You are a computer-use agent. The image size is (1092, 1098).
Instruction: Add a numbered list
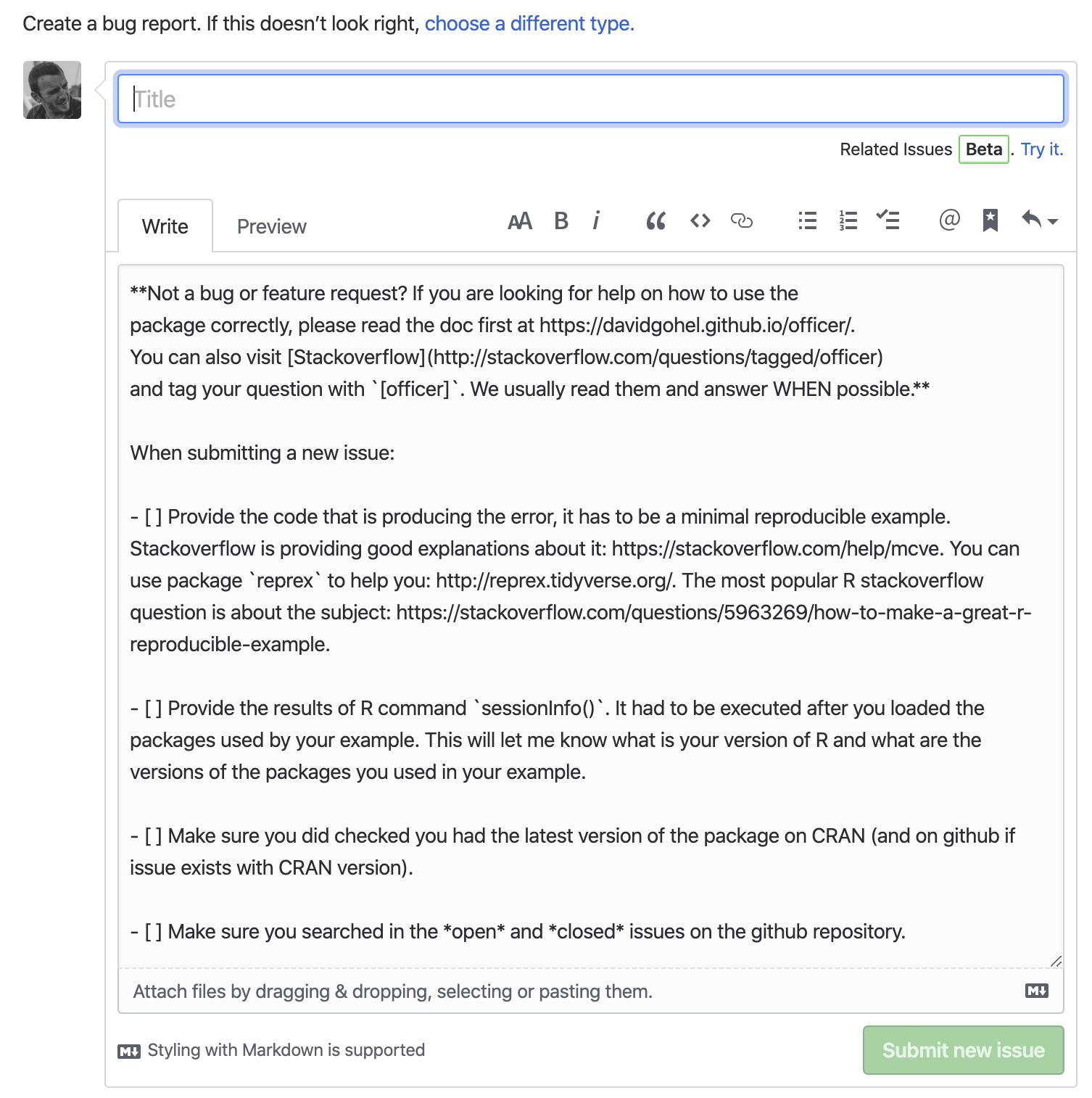point(847,221)
